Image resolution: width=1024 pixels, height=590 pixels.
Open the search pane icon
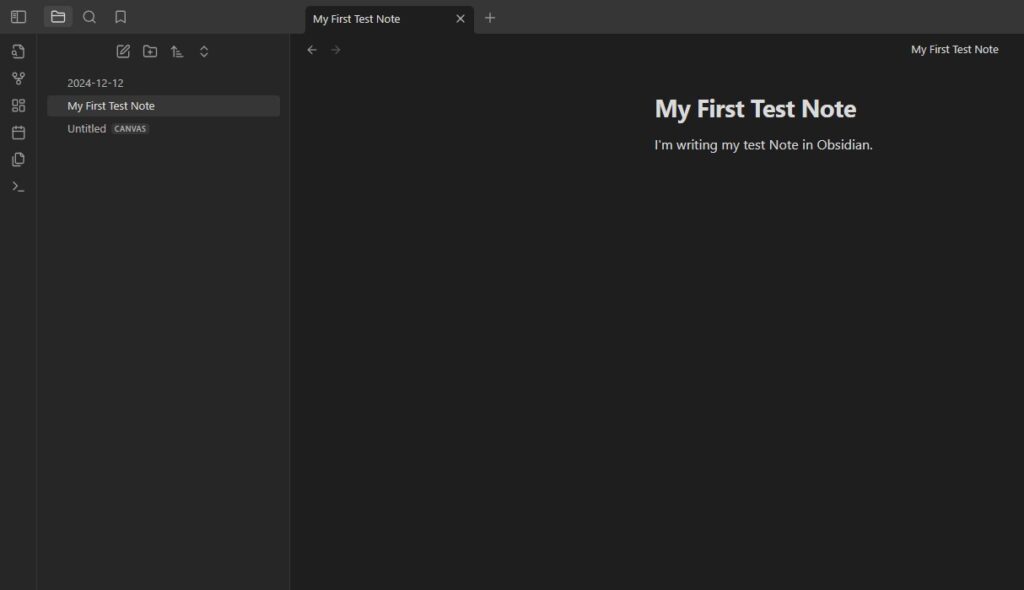tap(89, 17)
